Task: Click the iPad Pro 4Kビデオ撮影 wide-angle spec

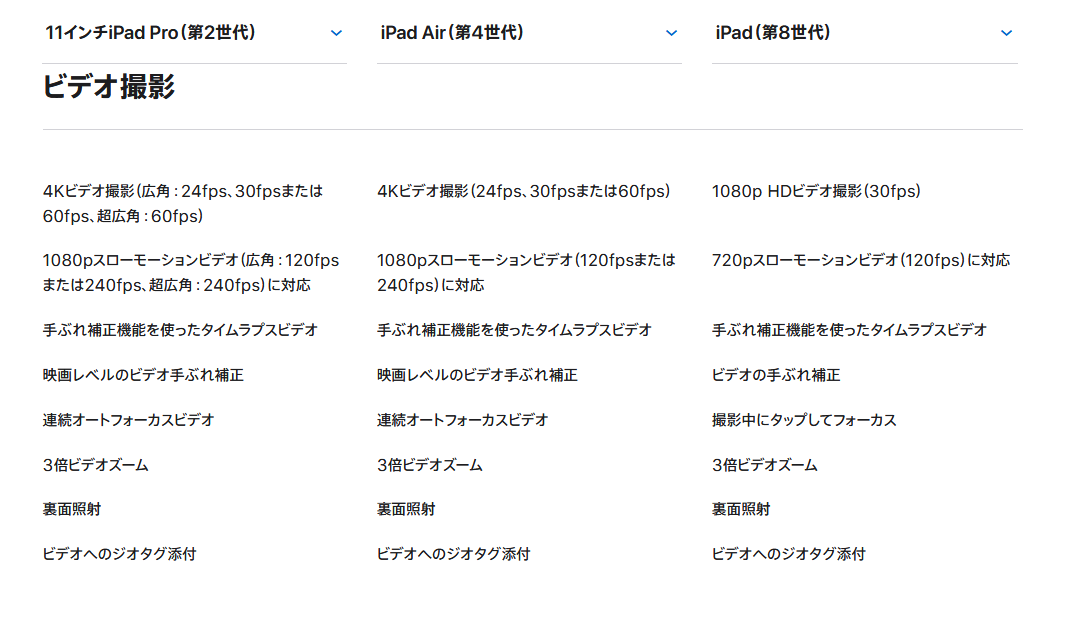Action: click(x=183, y=203)
